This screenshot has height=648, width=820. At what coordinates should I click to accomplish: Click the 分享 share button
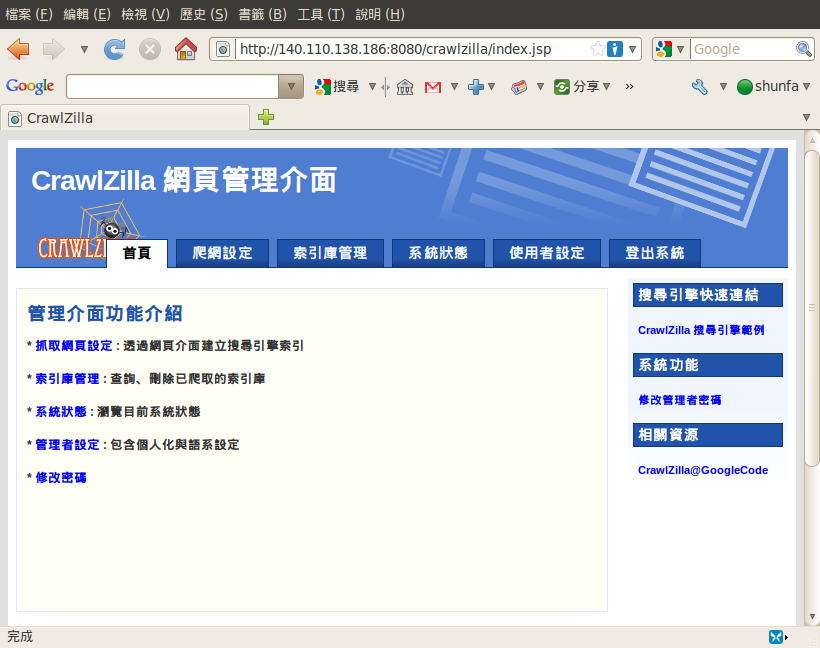pyautogui.click(x=576, y=86)
